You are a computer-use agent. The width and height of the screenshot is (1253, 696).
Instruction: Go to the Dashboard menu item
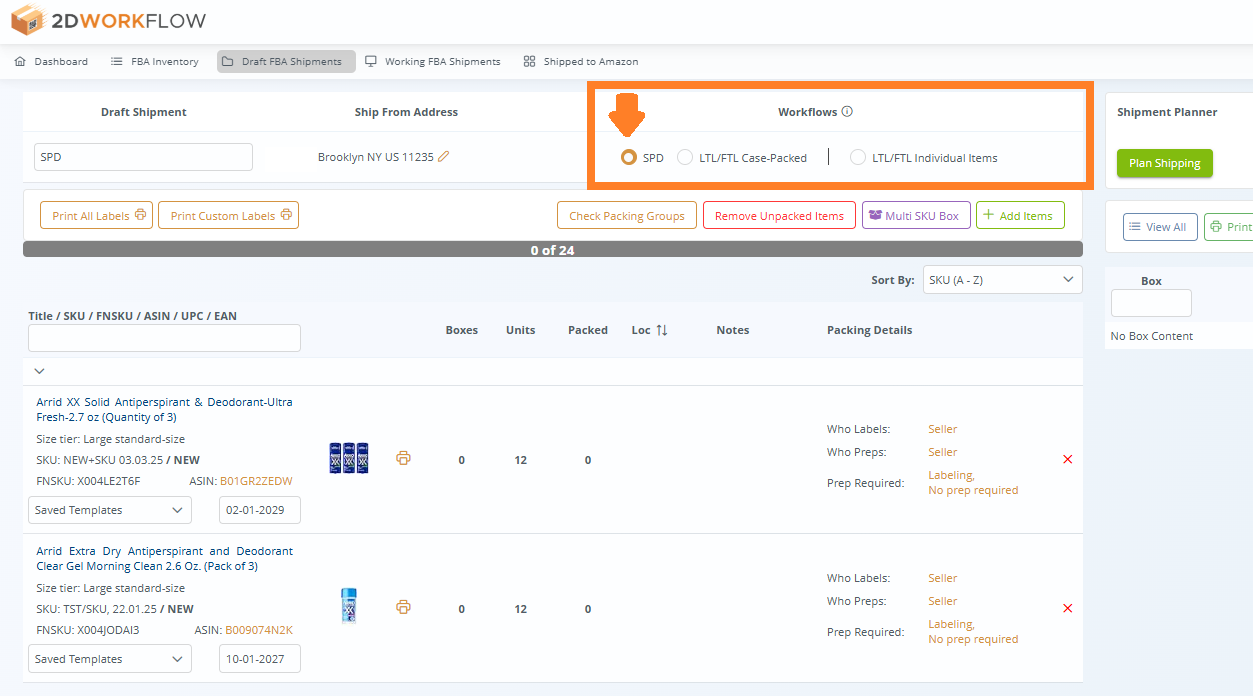(x=51, y=61)
